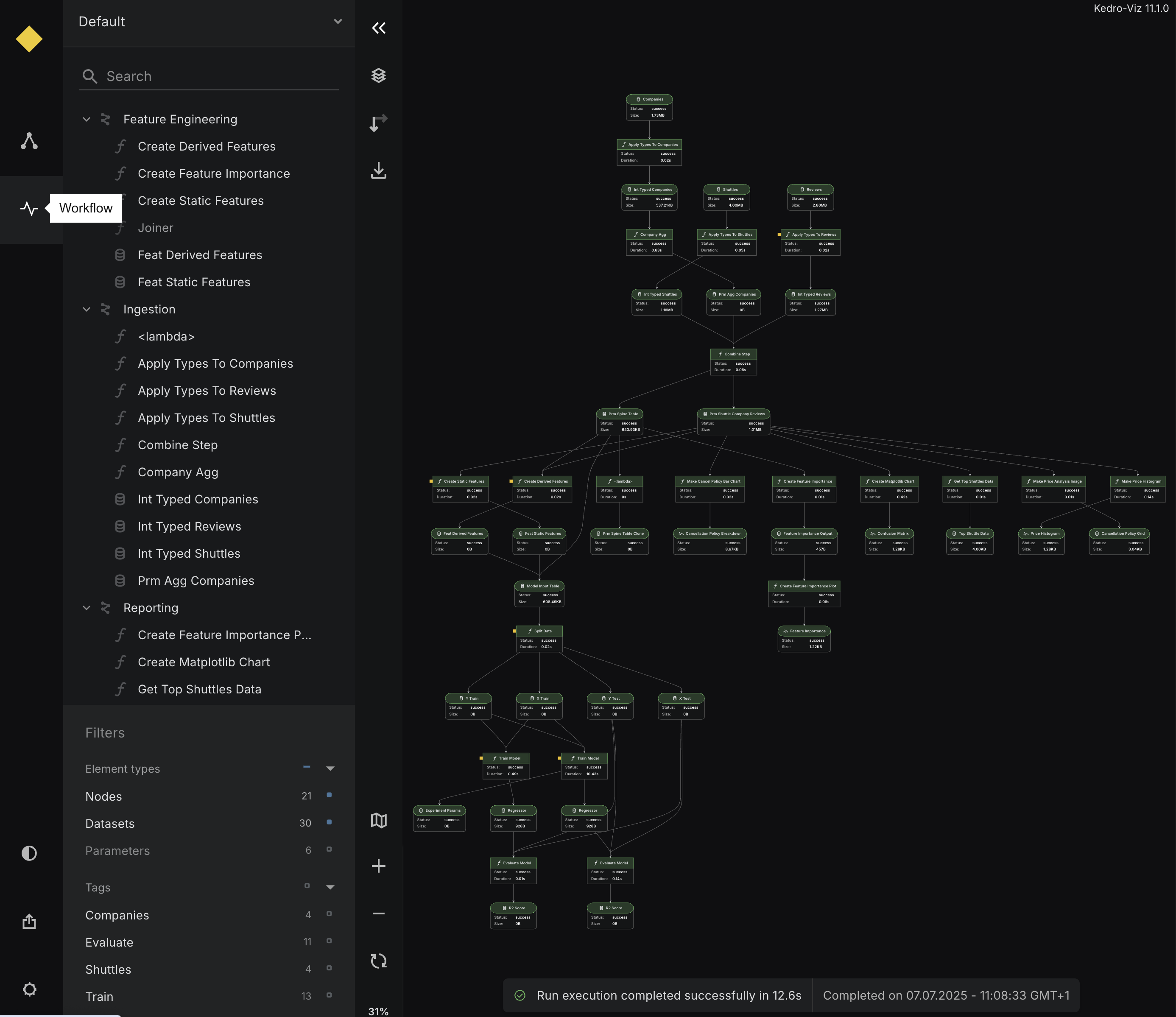Toggle the minimap icon
The height and width of the screenshot is (1017, 1176).
[379, 820]
